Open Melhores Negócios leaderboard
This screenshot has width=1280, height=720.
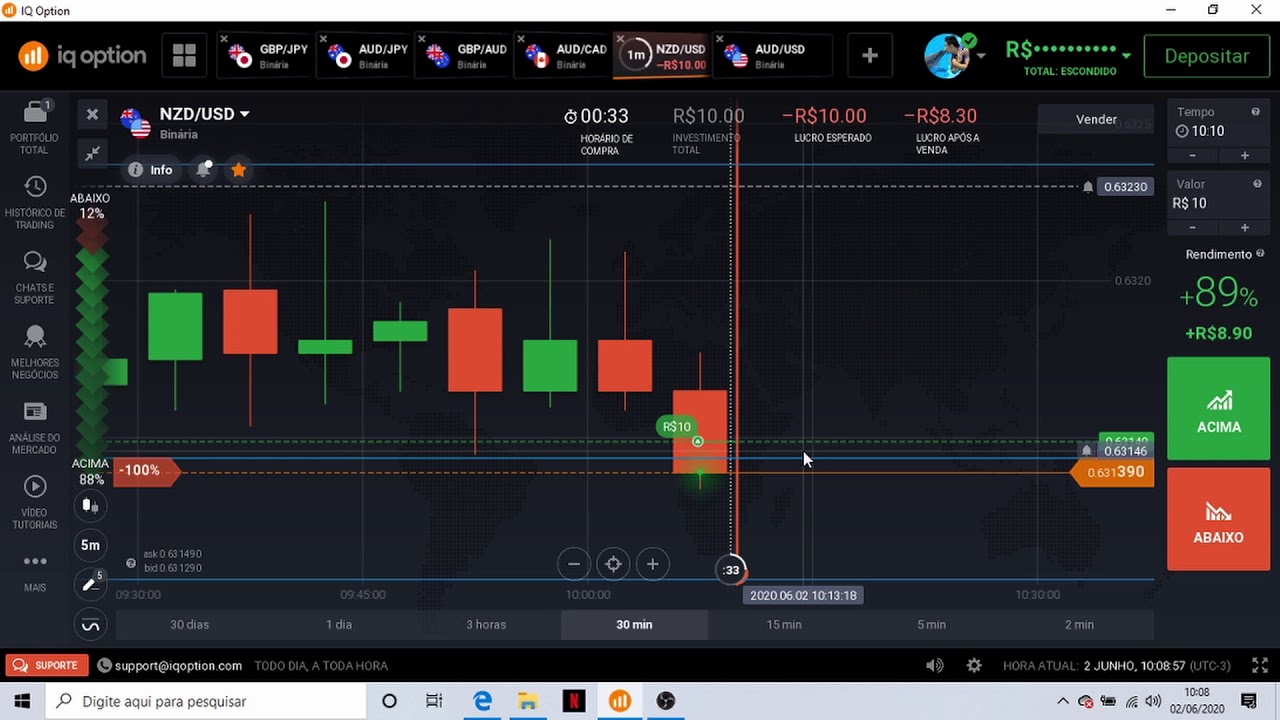(35, 353)
